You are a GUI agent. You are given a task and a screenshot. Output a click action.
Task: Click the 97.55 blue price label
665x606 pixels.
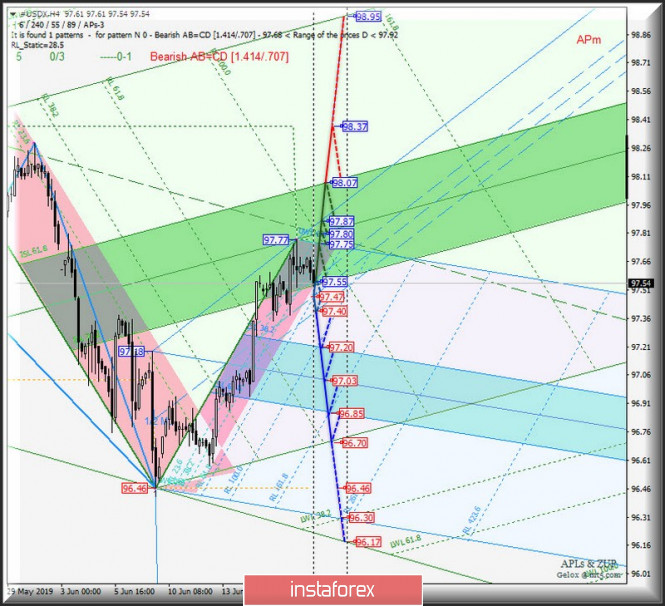click(334, 282)
